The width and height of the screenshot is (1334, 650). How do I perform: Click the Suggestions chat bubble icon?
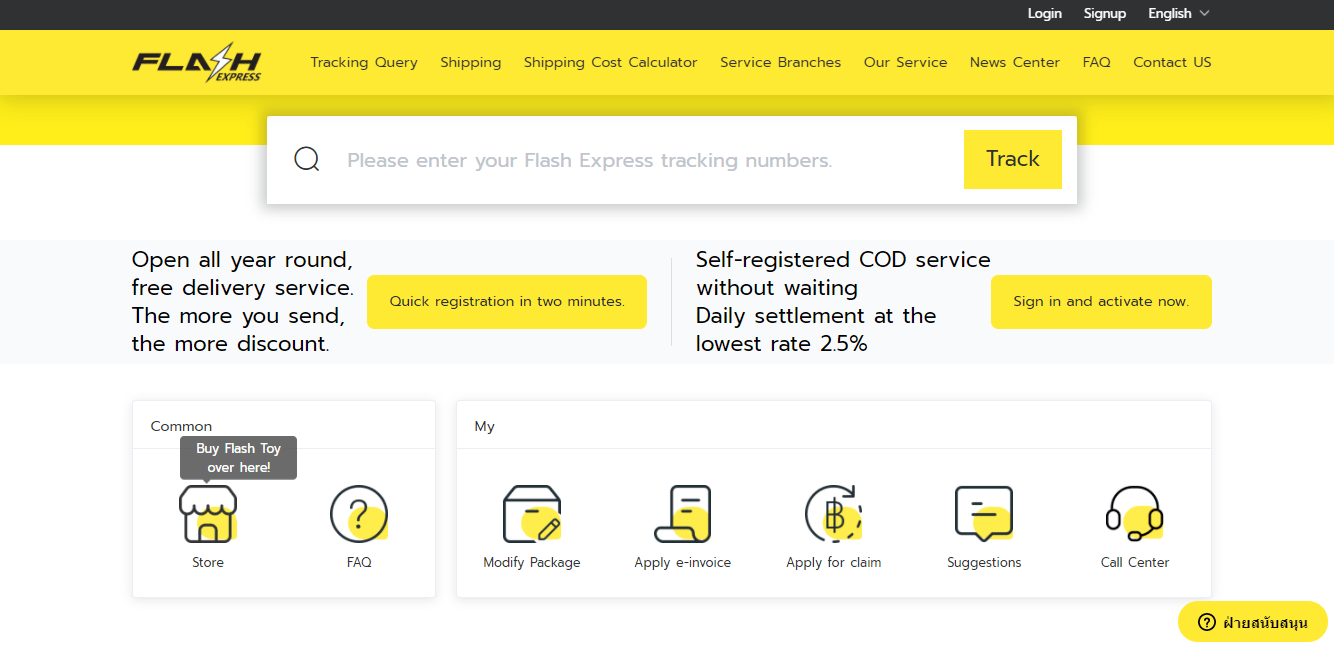[984, 514]
